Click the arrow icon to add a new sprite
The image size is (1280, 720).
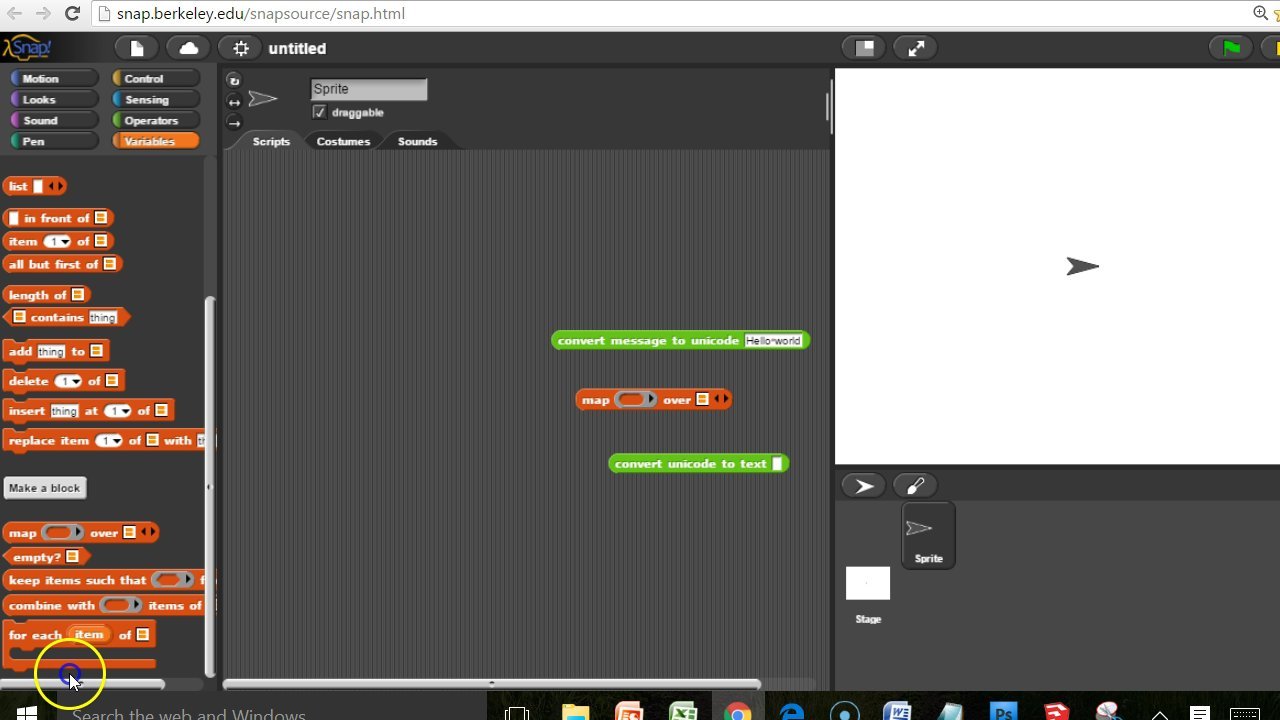[x=862, y=485]
